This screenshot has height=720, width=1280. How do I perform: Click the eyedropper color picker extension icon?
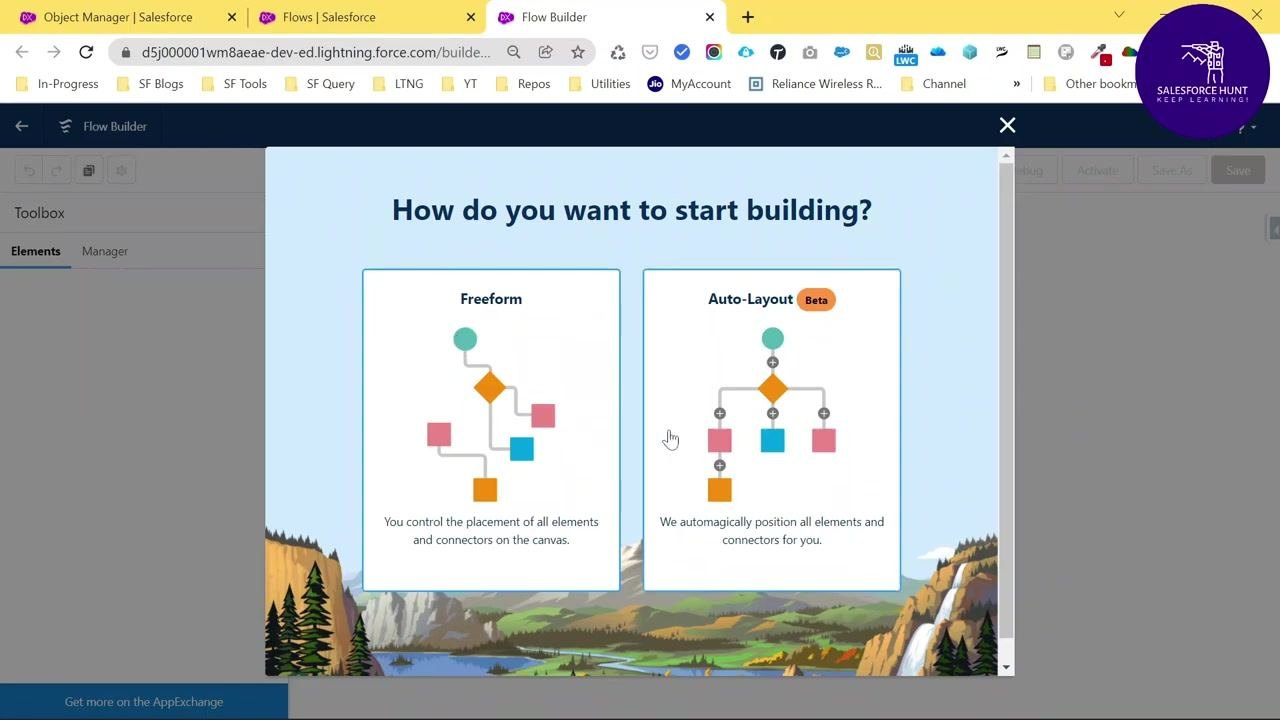coord(1099,52)
